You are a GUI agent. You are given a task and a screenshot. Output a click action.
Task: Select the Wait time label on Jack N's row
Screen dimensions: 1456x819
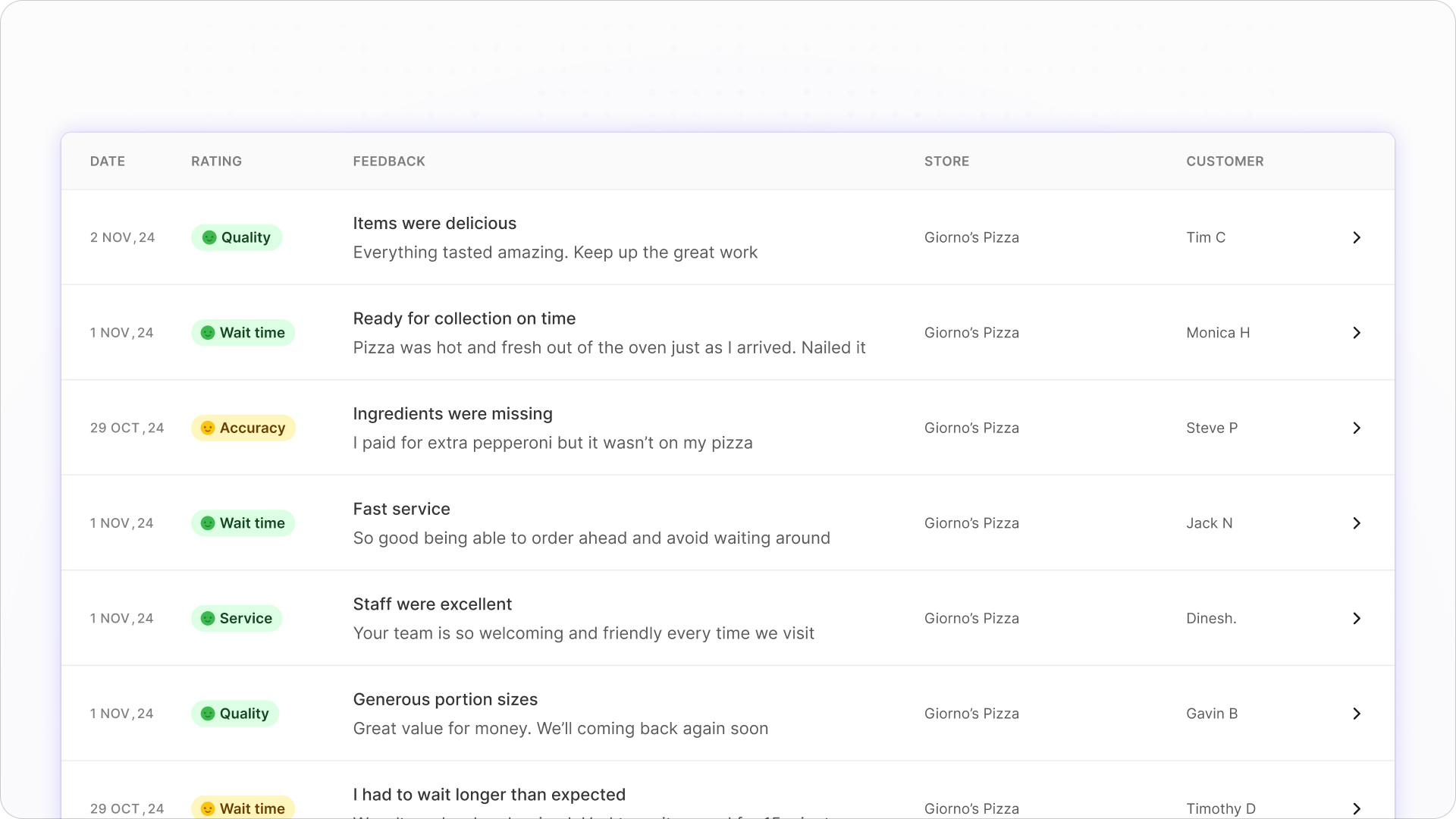tap(253, 523)
